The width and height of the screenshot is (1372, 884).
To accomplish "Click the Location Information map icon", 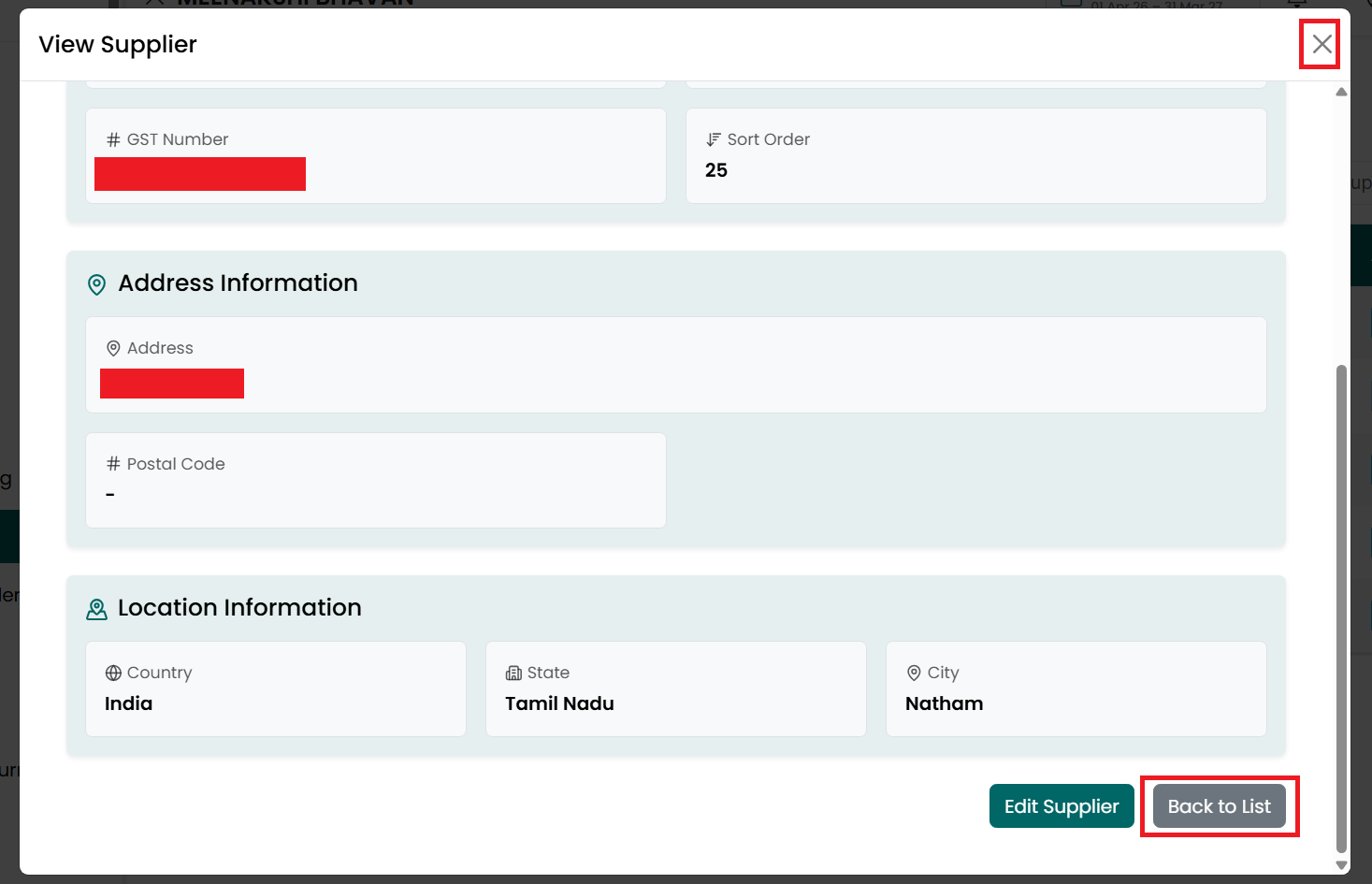I will (x=96, y=609).
